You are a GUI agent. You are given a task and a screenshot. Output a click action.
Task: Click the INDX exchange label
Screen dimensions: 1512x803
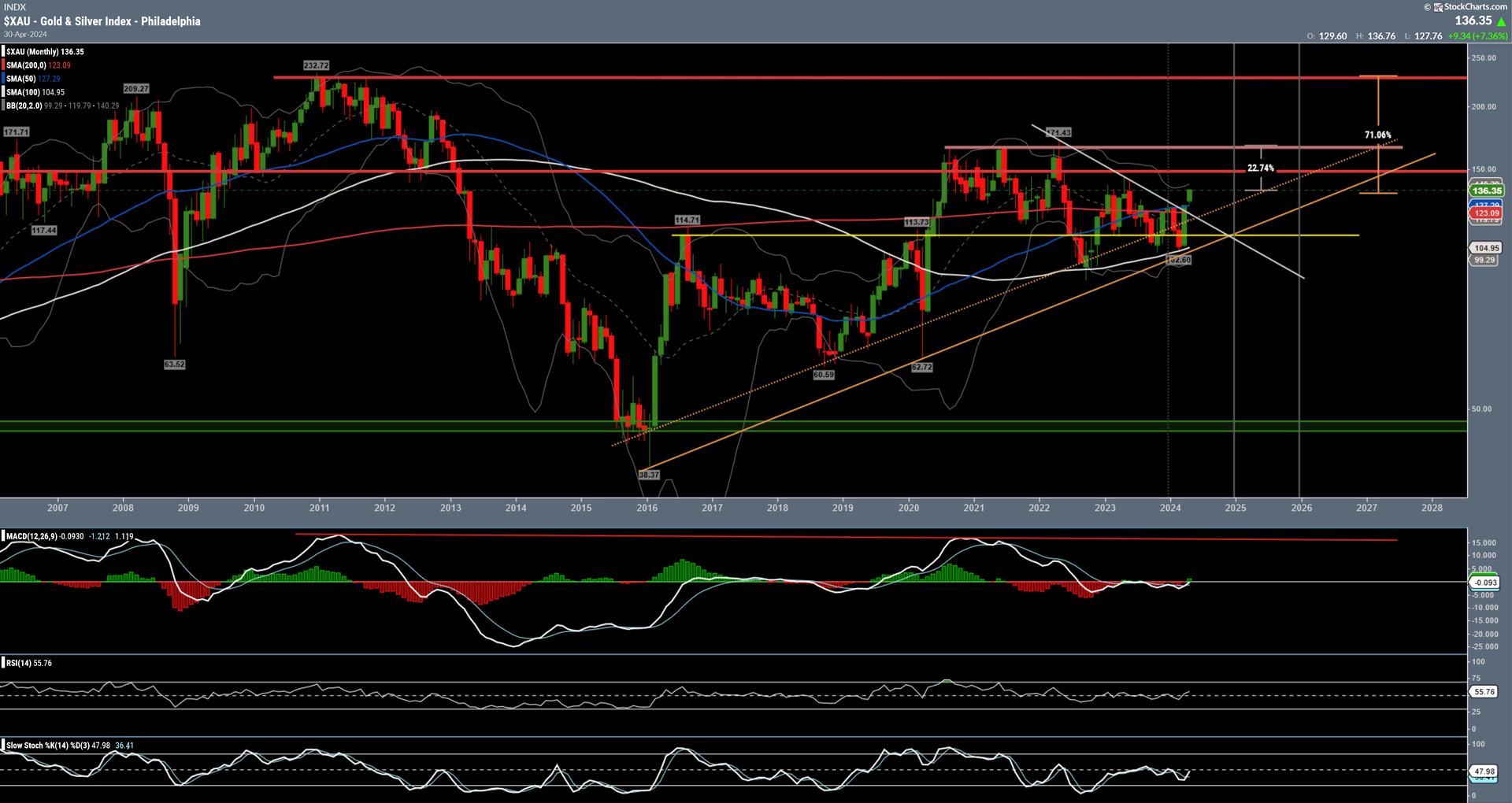15,7
